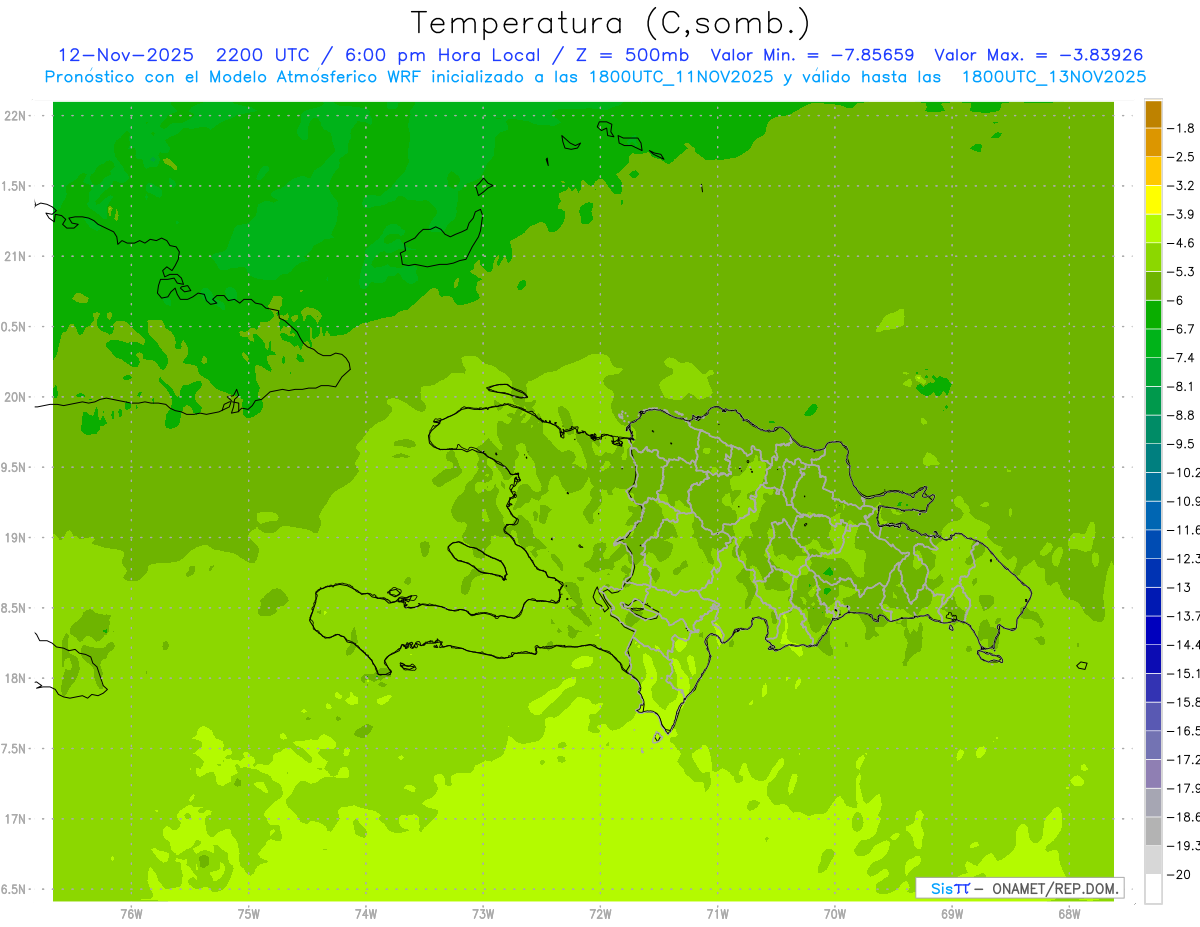This screenshot has width=1200, height=927.
Task: Click the '75W' longitude label
Action: click(248, 914)
